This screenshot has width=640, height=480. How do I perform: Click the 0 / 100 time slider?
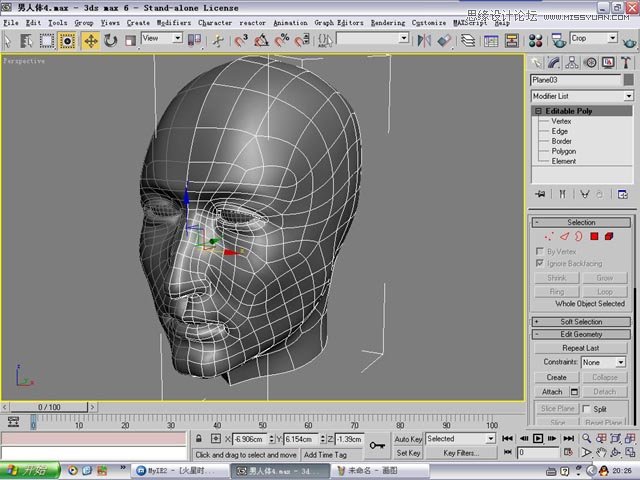click(x=47, y=407)
